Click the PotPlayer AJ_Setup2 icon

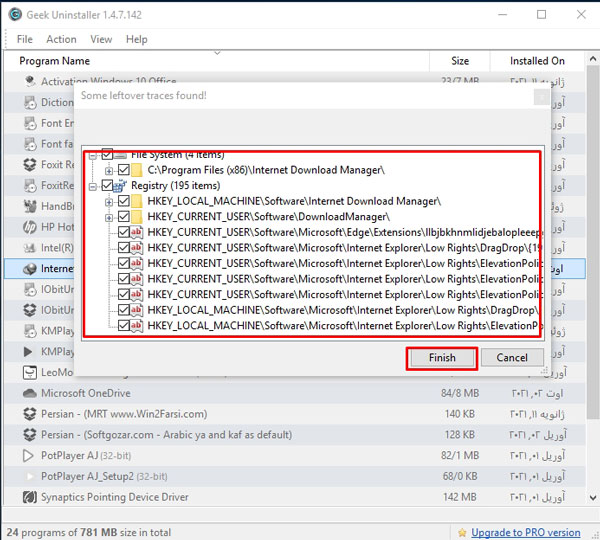pos(29,476)
